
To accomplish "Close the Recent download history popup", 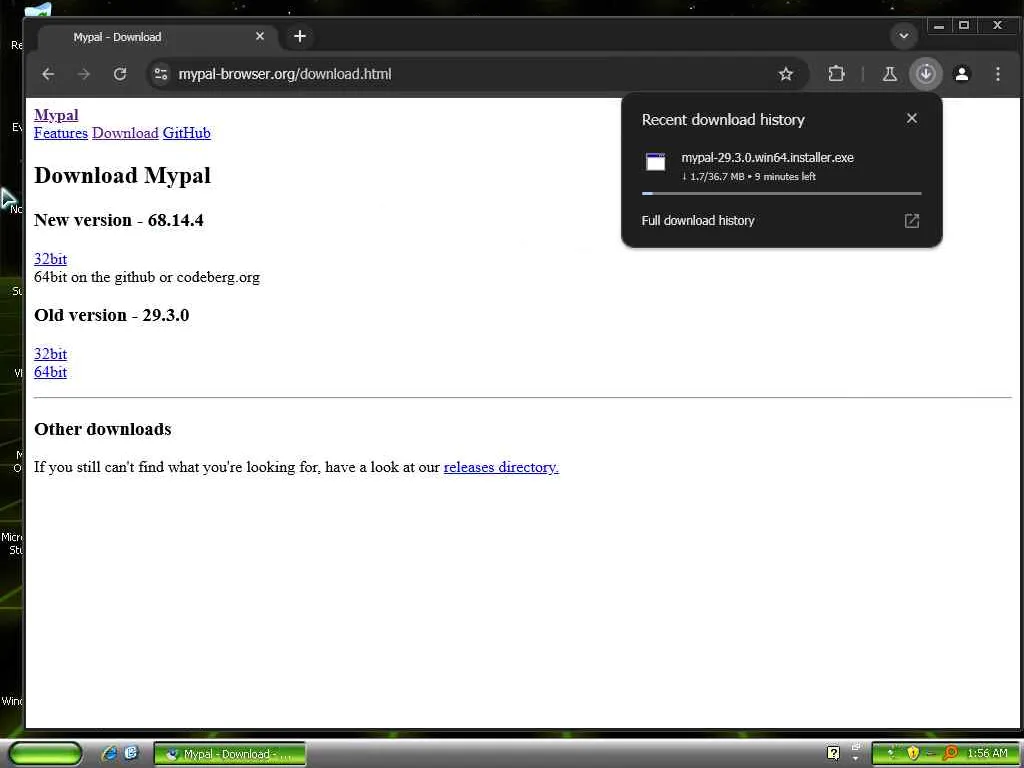I will (912, 118).
